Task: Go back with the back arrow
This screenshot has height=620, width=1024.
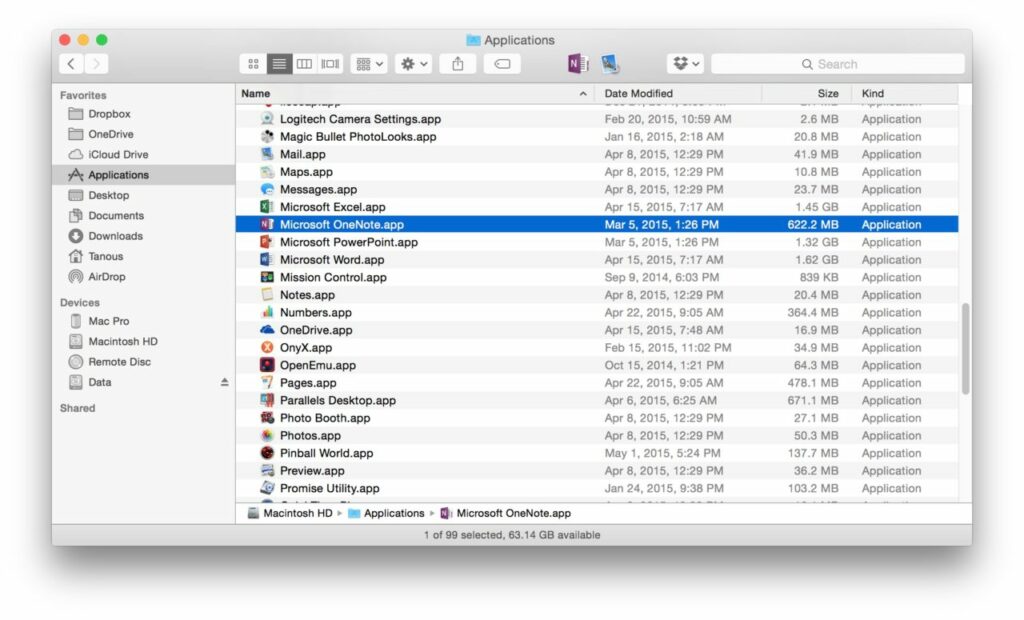Action: (x=71, y=63)
